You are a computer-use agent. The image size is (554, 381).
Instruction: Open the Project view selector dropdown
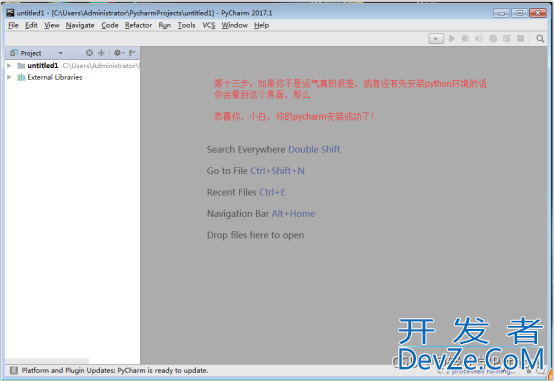coord(60,53)
